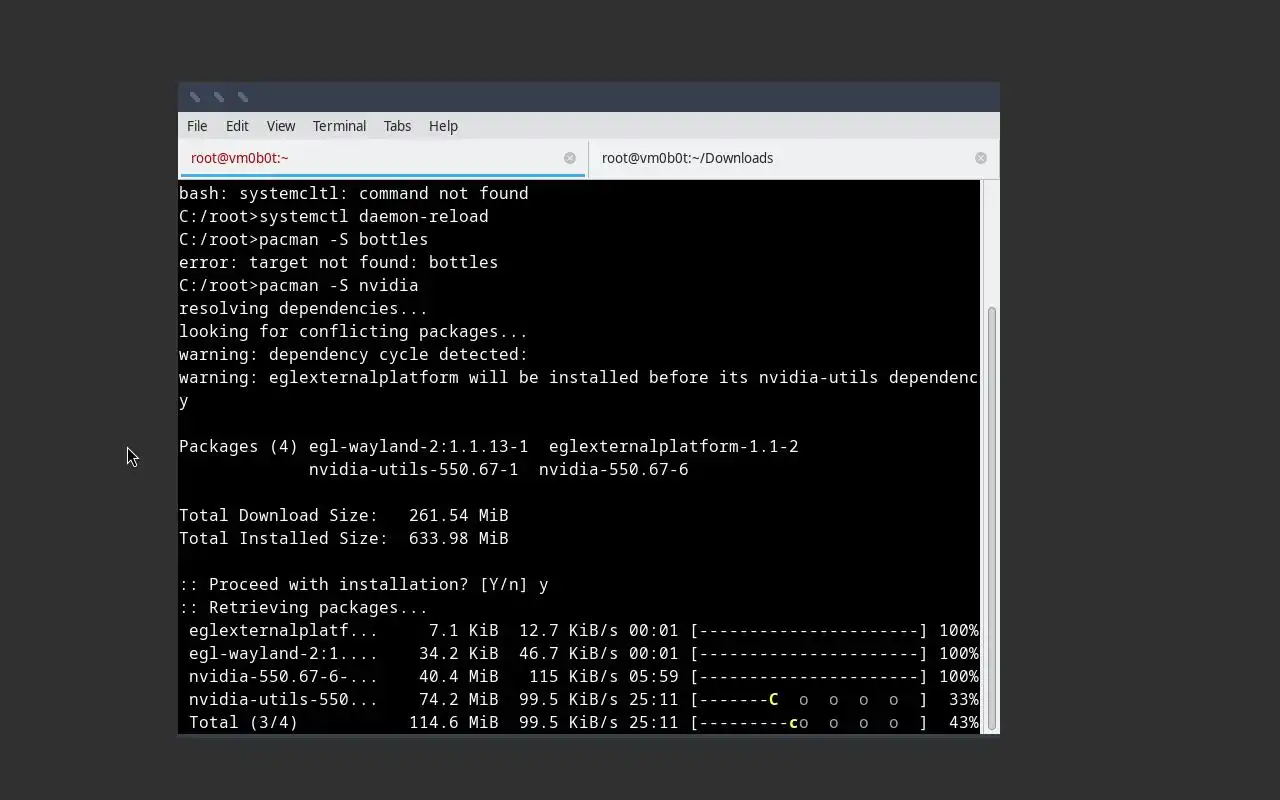Click 'bash: systemcltl: command not found' line
The width and height of the screenshot is (1280, 800).
[353, 194]
